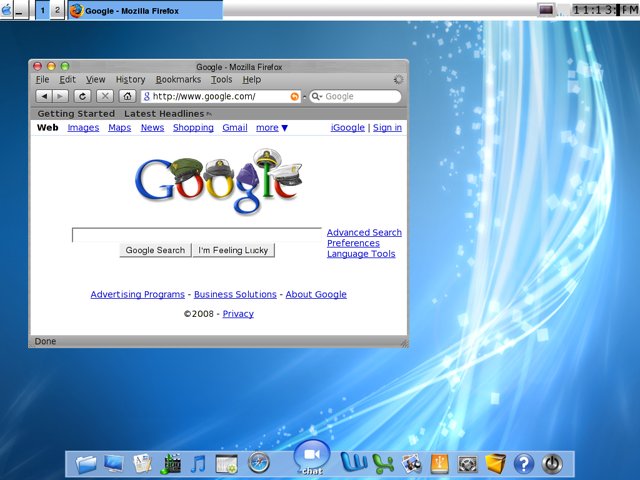Switch to workspace 1
Screen dimensions: 640x480
[x=42, y=10]
